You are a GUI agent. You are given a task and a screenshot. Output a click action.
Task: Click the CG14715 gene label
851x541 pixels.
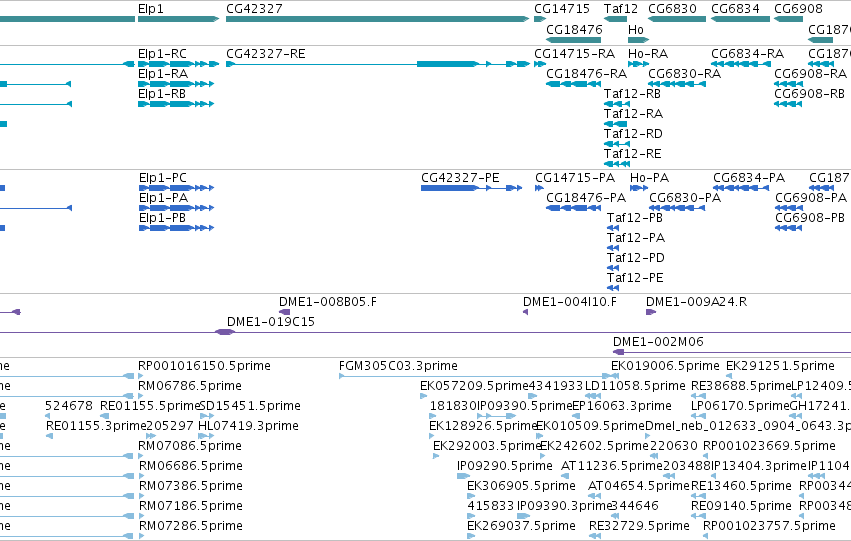[x=562, y=9]
